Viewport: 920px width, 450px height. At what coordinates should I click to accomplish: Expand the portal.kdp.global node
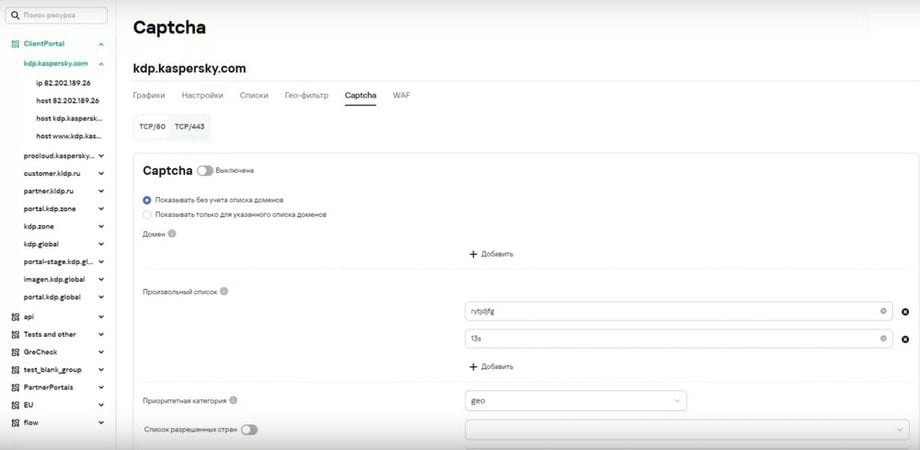[x=102, y=297]
